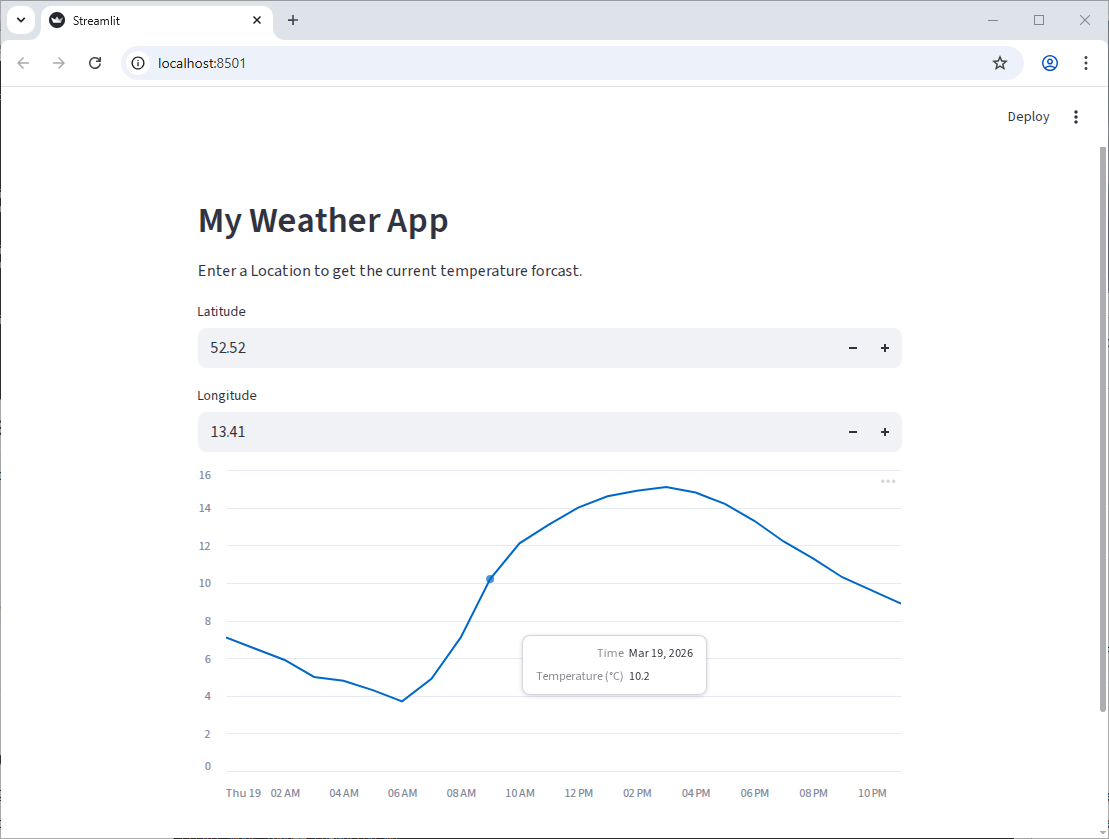Click the site information icon in address bar
The image size is (1109, 839).
[x=136, y=62]
